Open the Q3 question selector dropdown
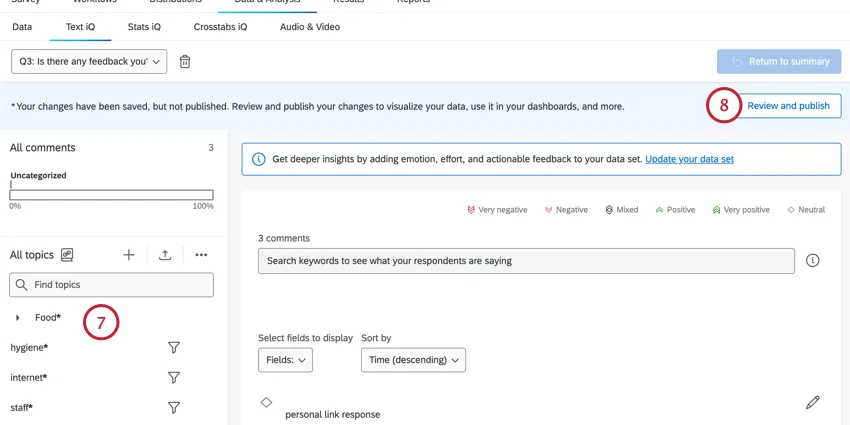Image resolution: width=850 pixels, height=425 pixels. tap(89, 62)
